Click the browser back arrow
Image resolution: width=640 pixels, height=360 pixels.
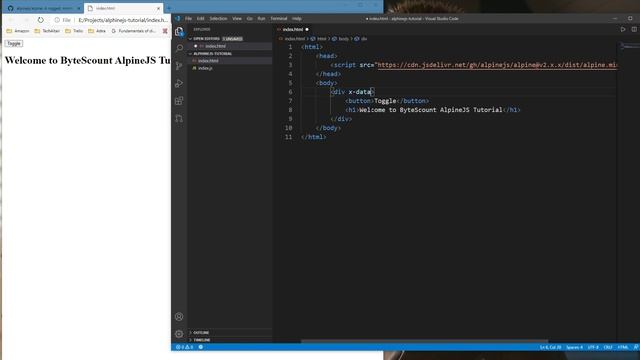[11, 20]
